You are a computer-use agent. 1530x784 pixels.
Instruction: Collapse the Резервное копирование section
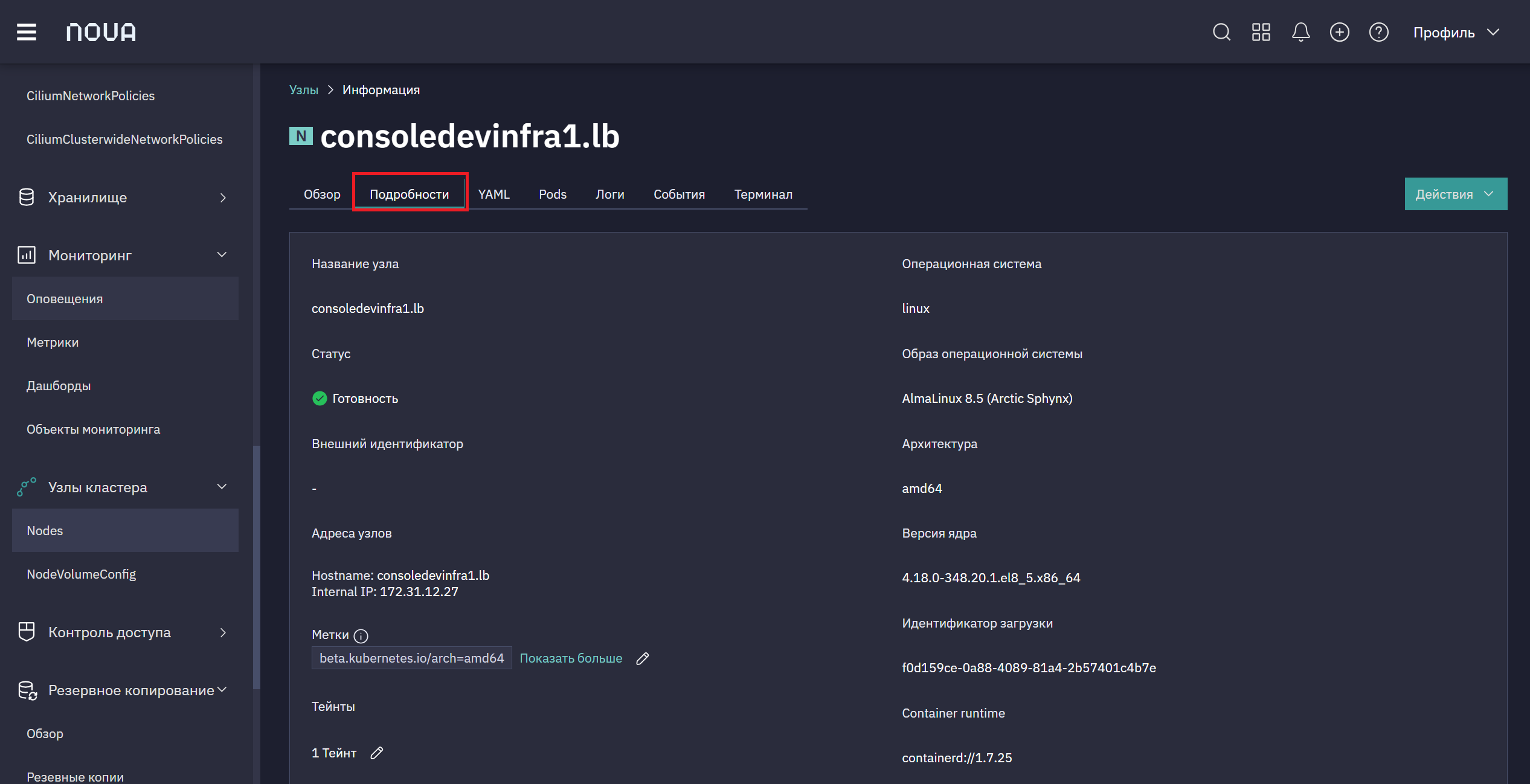click(125, 690)
